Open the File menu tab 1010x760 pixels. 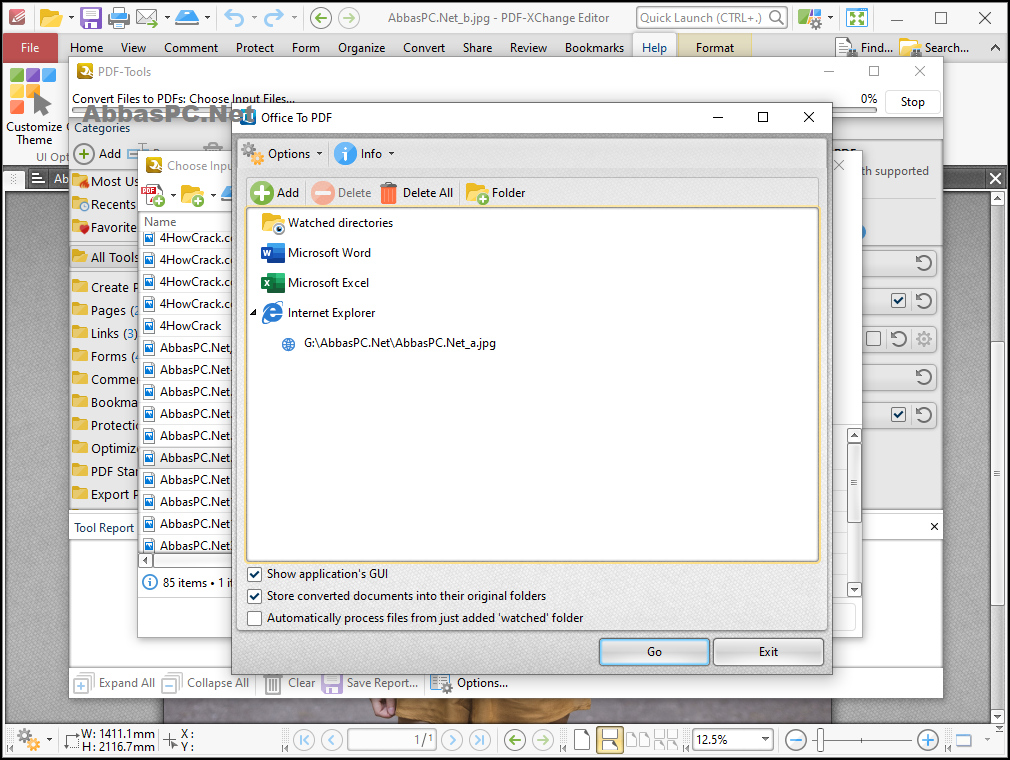click(30, 48)
